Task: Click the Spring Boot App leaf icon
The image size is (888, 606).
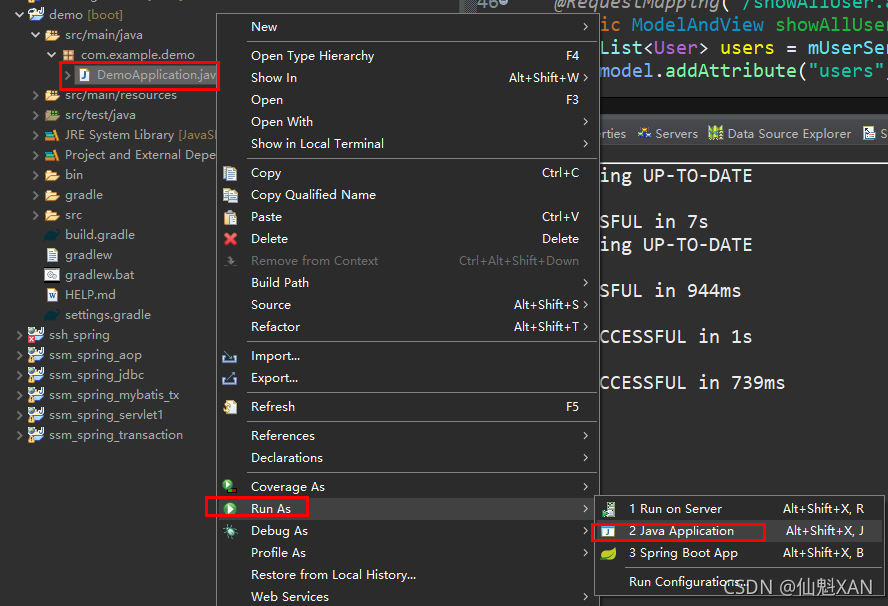Action: tap(609, 553)
